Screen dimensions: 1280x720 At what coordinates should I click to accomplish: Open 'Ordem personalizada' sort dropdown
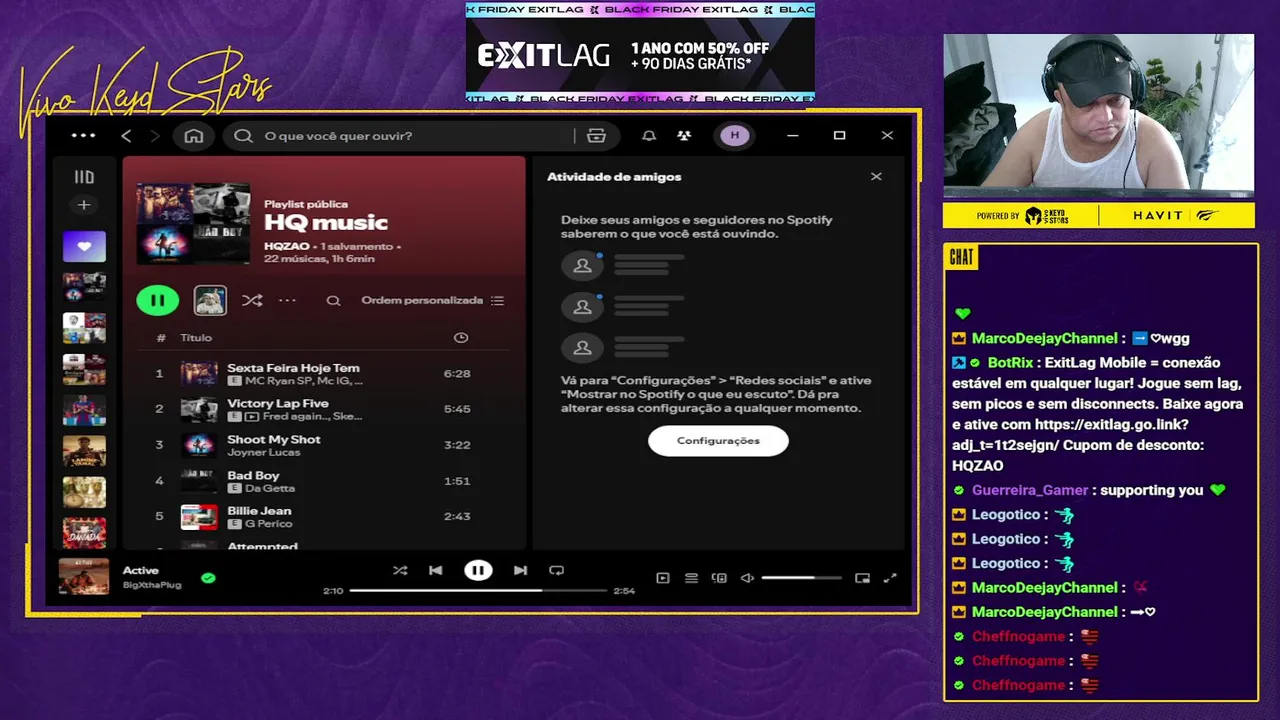[432, 300]
